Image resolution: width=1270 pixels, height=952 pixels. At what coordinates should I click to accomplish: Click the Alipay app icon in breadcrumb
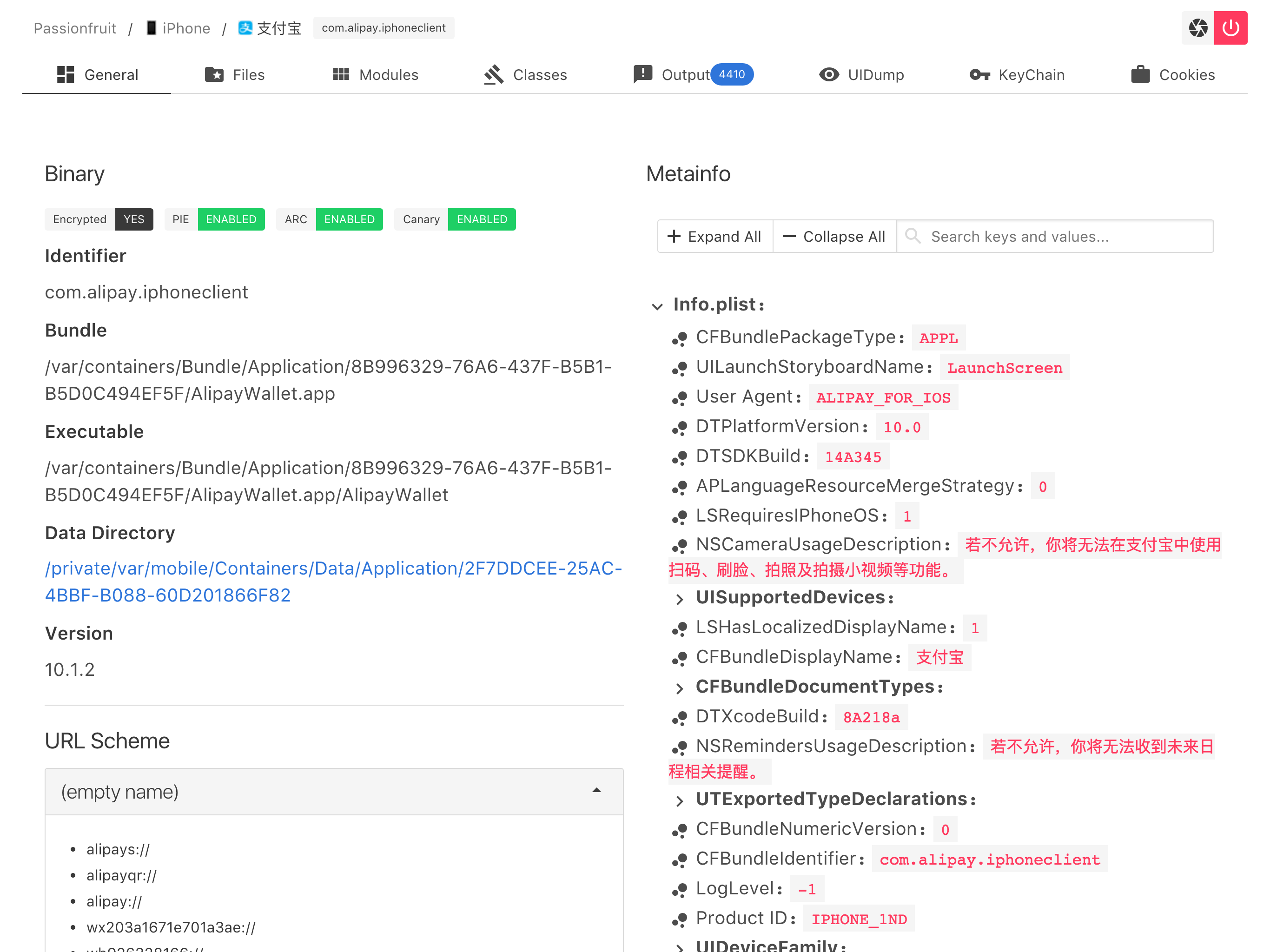pos(246,27)
